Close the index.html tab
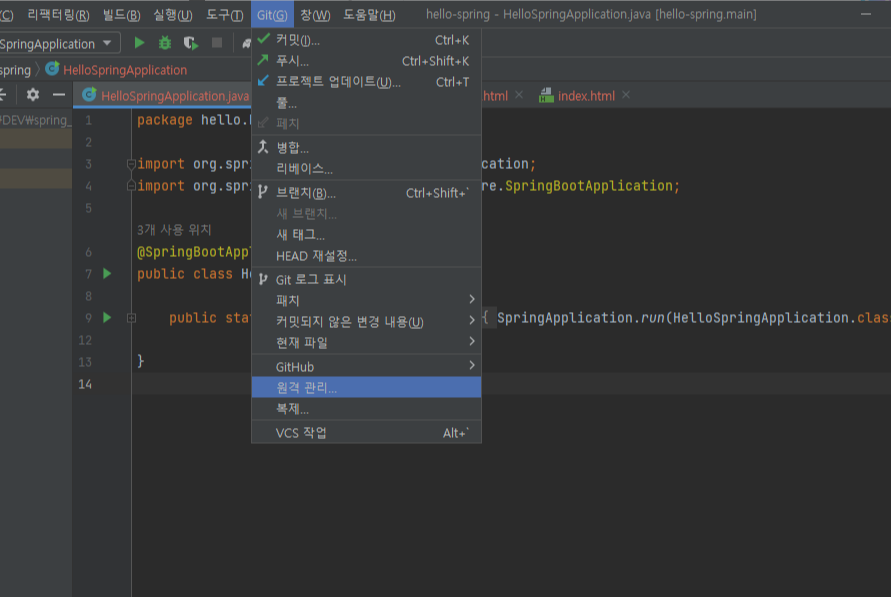Viewport: 891px width, 597px height. (x=626, y=95)
